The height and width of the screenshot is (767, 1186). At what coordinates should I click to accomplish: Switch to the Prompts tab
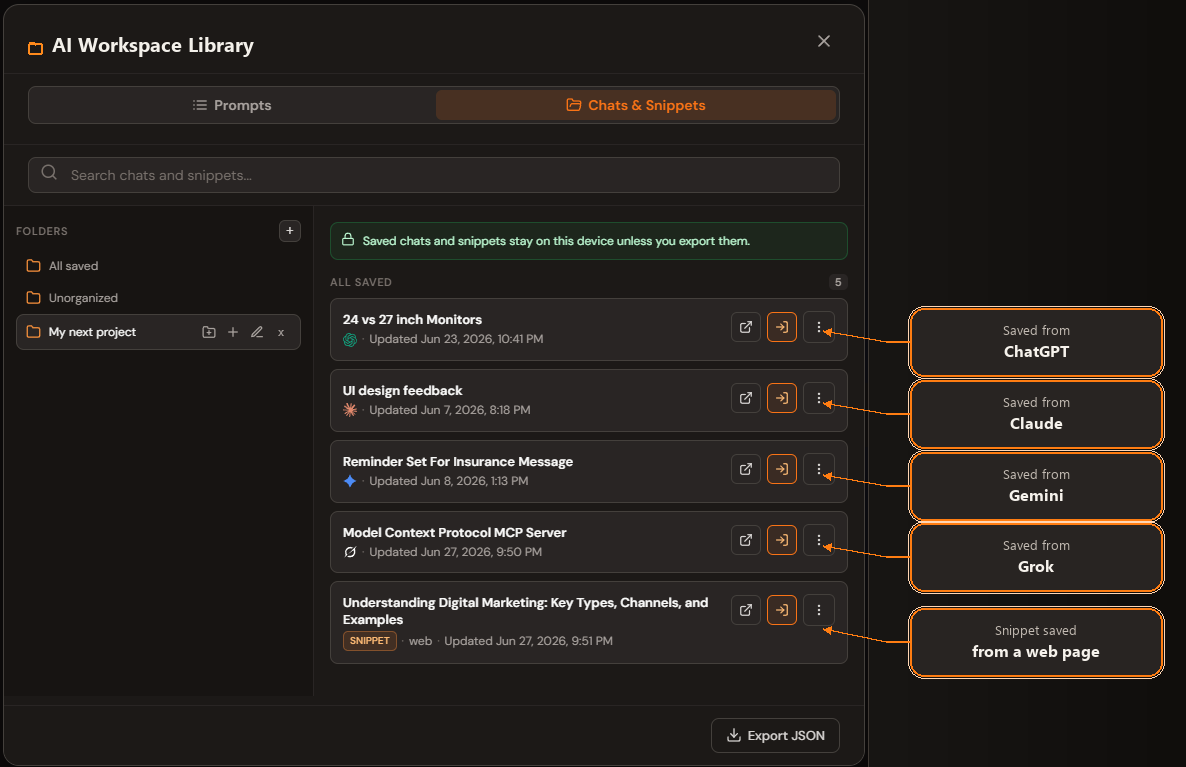tap(232, 105)
